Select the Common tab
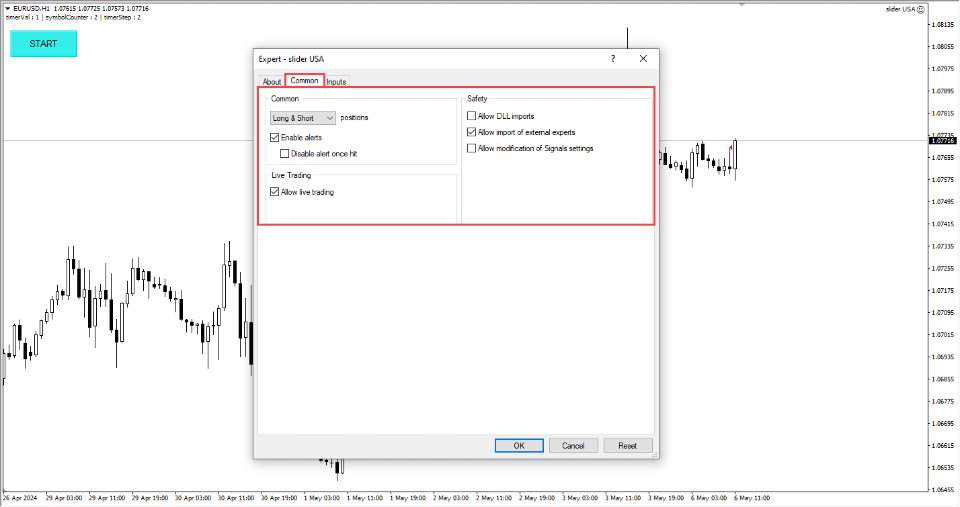 pyautogui.click(x=304, y=81)
